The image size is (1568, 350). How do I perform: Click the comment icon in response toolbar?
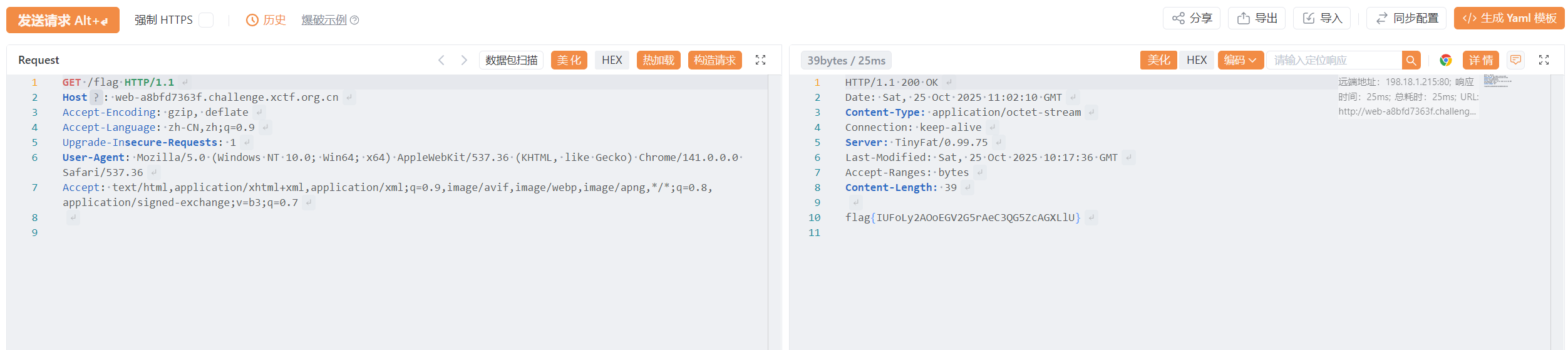(x=1515, y=60)
